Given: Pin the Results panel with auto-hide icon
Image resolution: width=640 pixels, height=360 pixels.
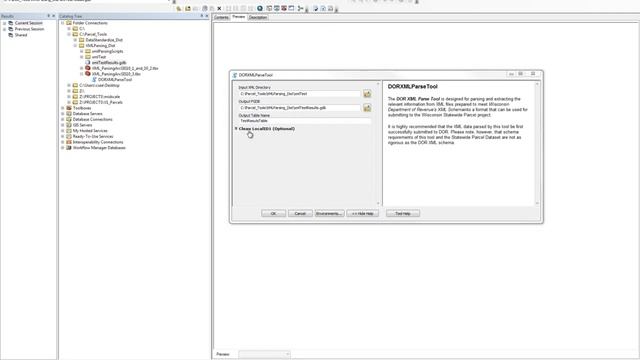Looking at the screenshot, I should tap(48, 16).
